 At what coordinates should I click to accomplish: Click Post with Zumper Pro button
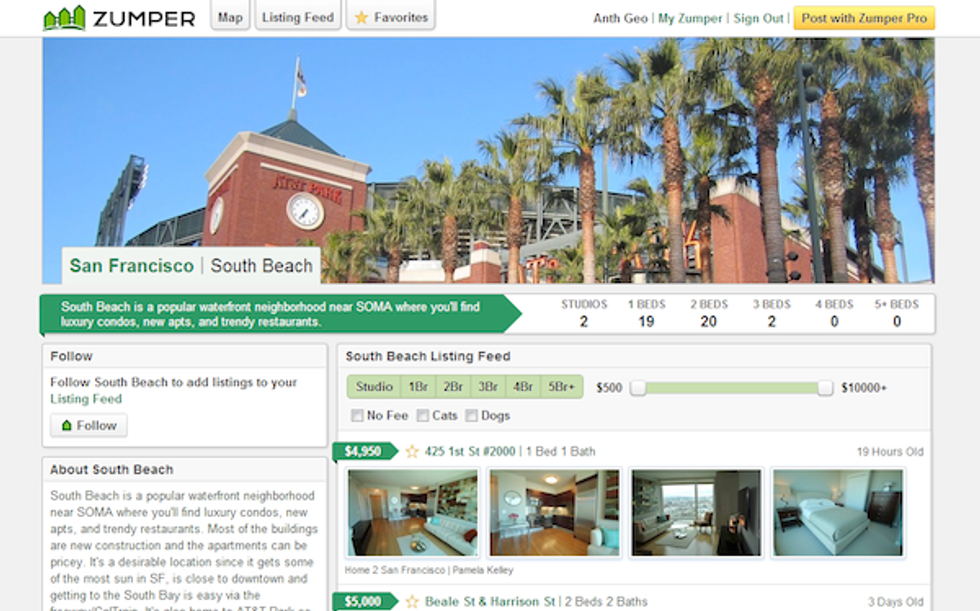[x=863, y=18]
